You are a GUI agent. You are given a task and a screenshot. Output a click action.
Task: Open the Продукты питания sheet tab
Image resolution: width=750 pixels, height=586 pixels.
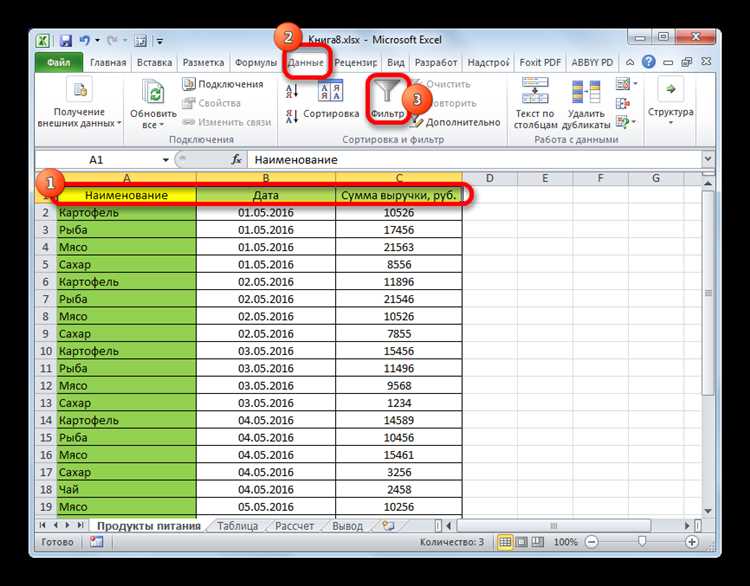click(149, 526)
